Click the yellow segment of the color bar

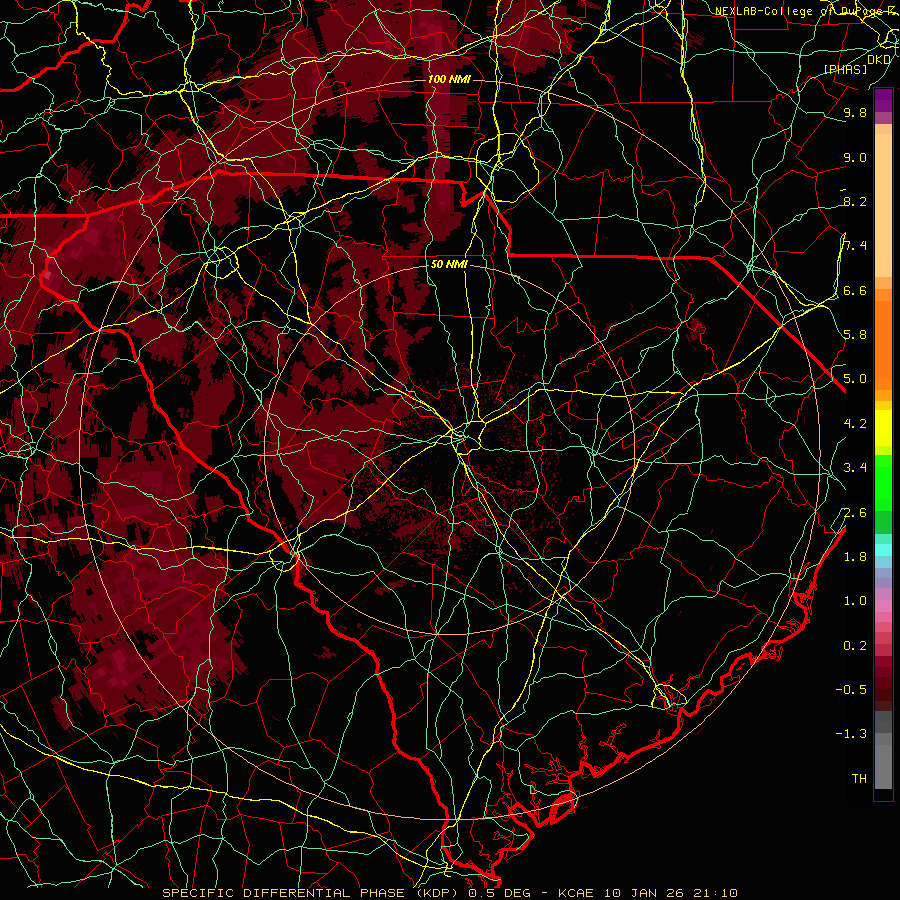pyautogui.click(x=883, y=428)
